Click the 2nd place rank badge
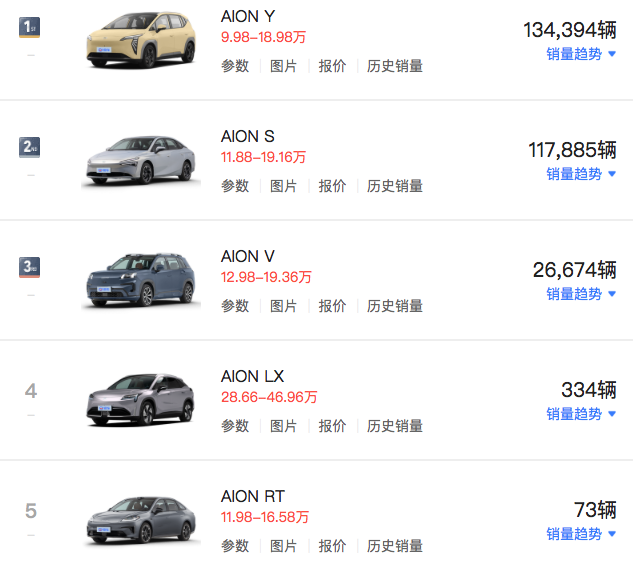Screen dimensions: 633x567 (29, 147)
